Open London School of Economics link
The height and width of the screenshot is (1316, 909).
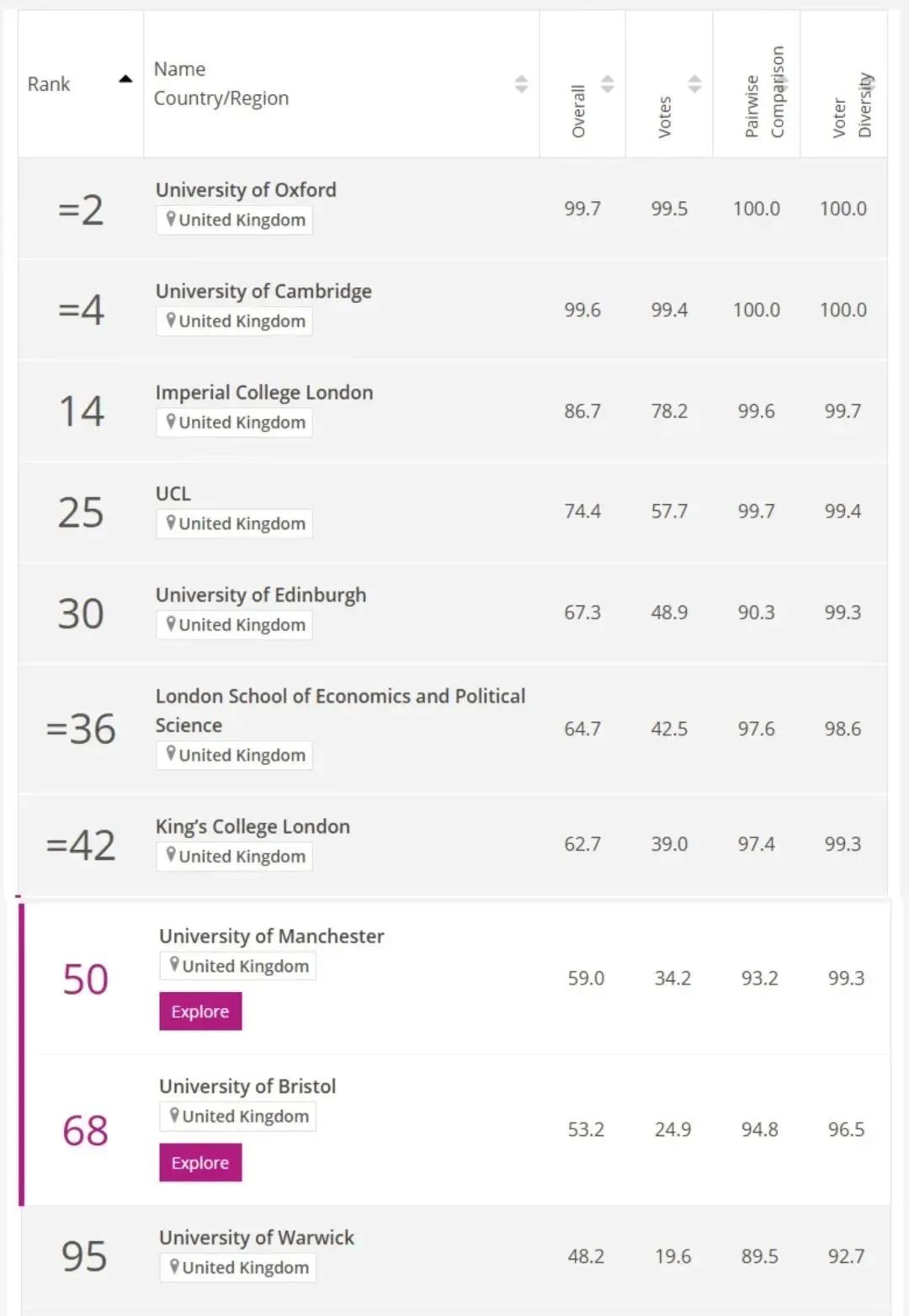pos(340,710)
